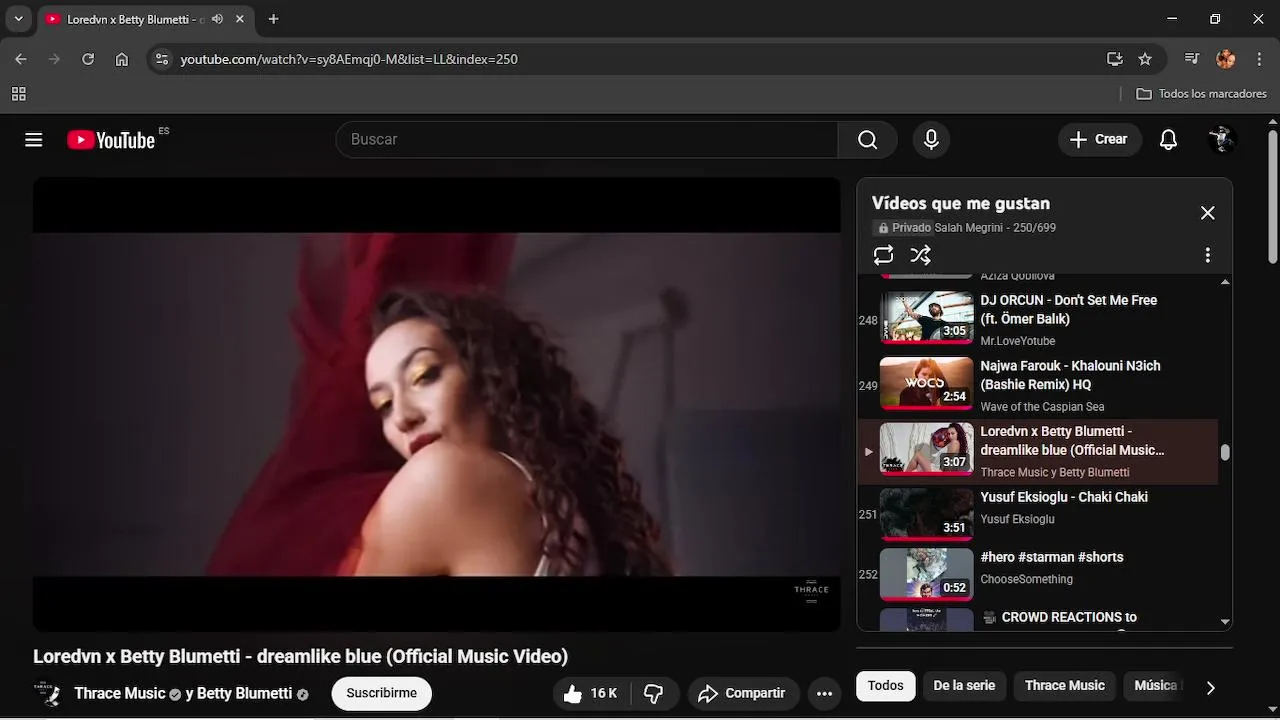Select the De la serie chip

click(964, 686)
